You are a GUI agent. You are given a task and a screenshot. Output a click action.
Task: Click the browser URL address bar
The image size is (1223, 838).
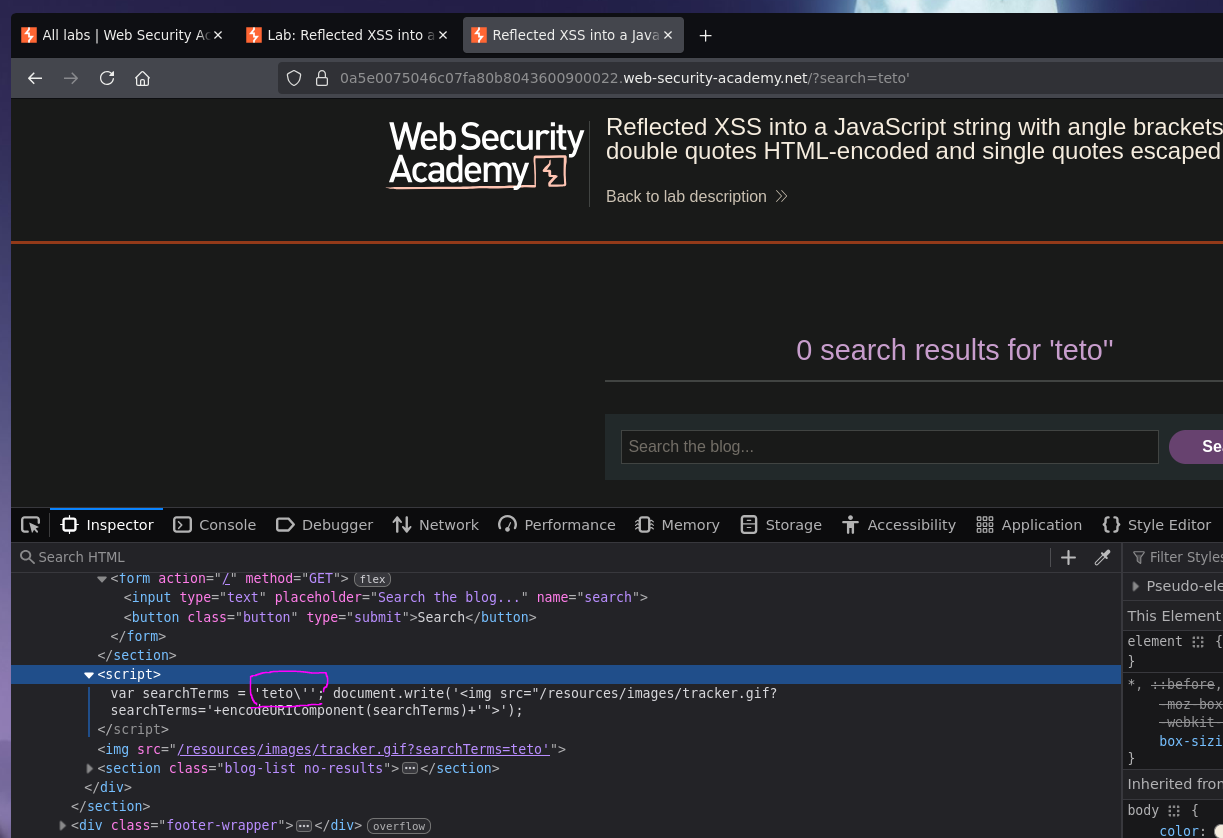[750, 78]
